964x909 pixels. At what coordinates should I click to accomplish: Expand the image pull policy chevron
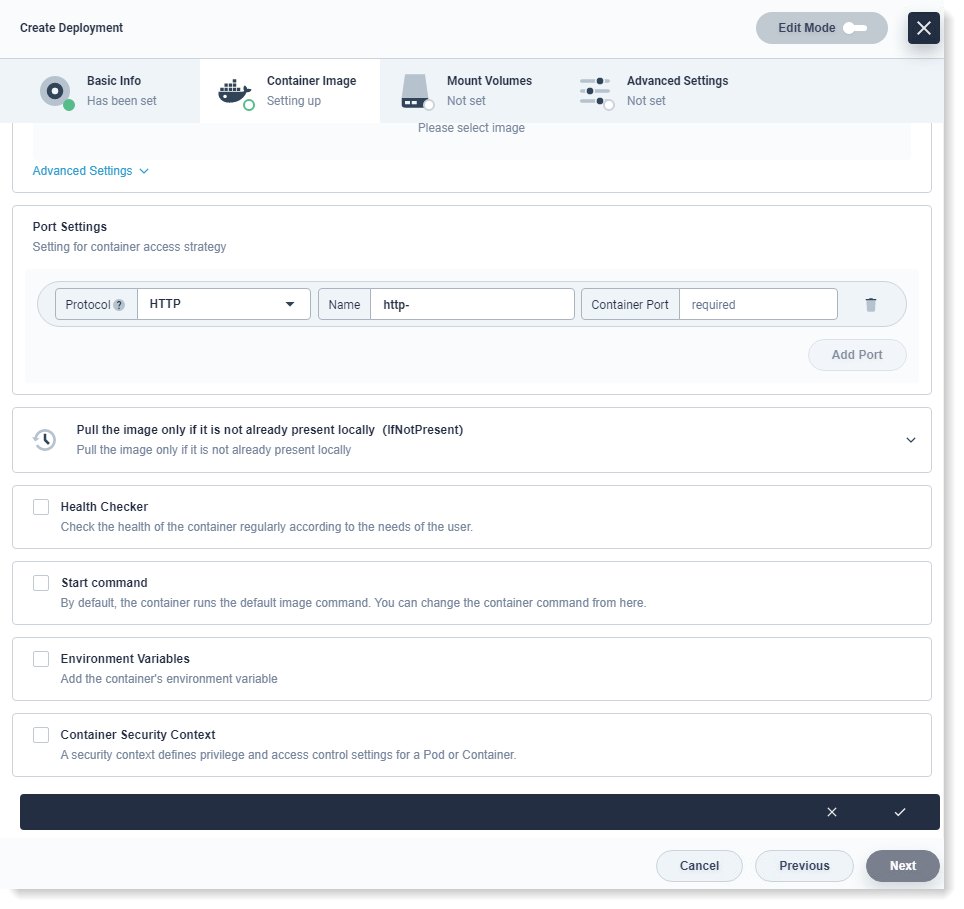(911, 440)
